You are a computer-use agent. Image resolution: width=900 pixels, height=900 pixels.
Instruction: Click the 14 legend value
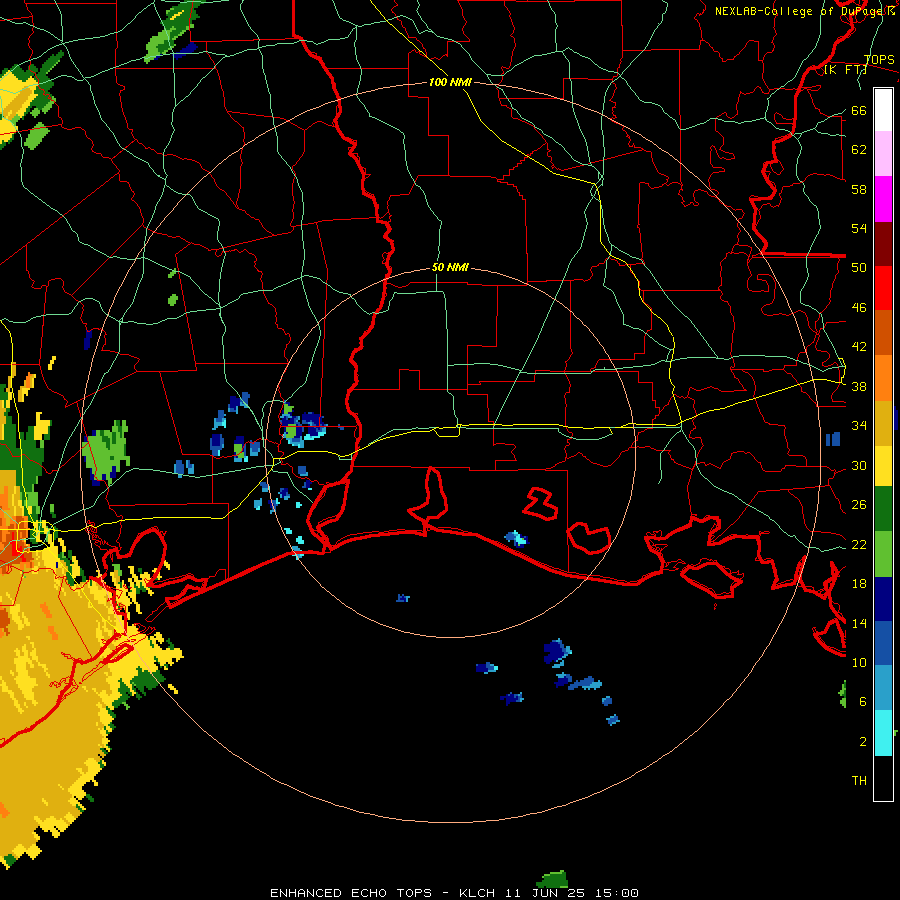point(859,623)
